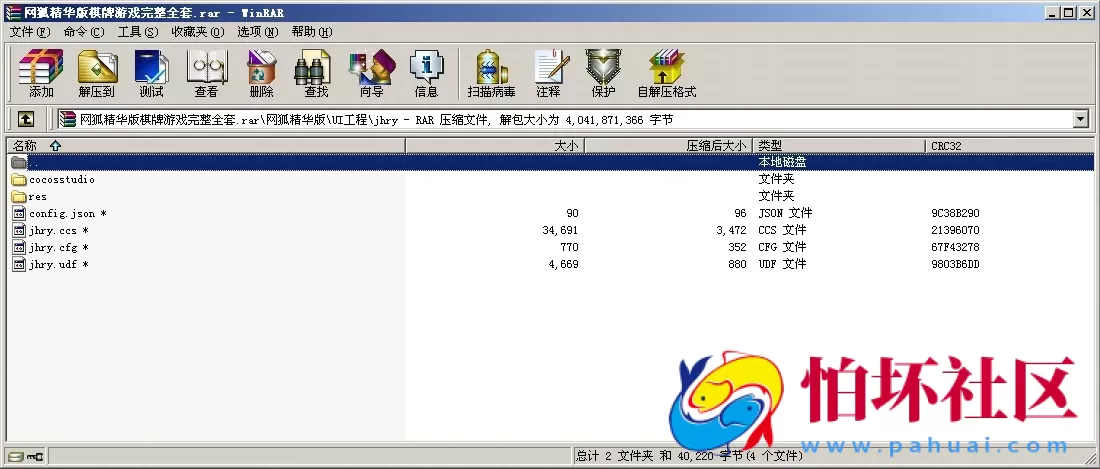
Task: Select the jhry.ccs * file name
Action: tap(59, 231)
